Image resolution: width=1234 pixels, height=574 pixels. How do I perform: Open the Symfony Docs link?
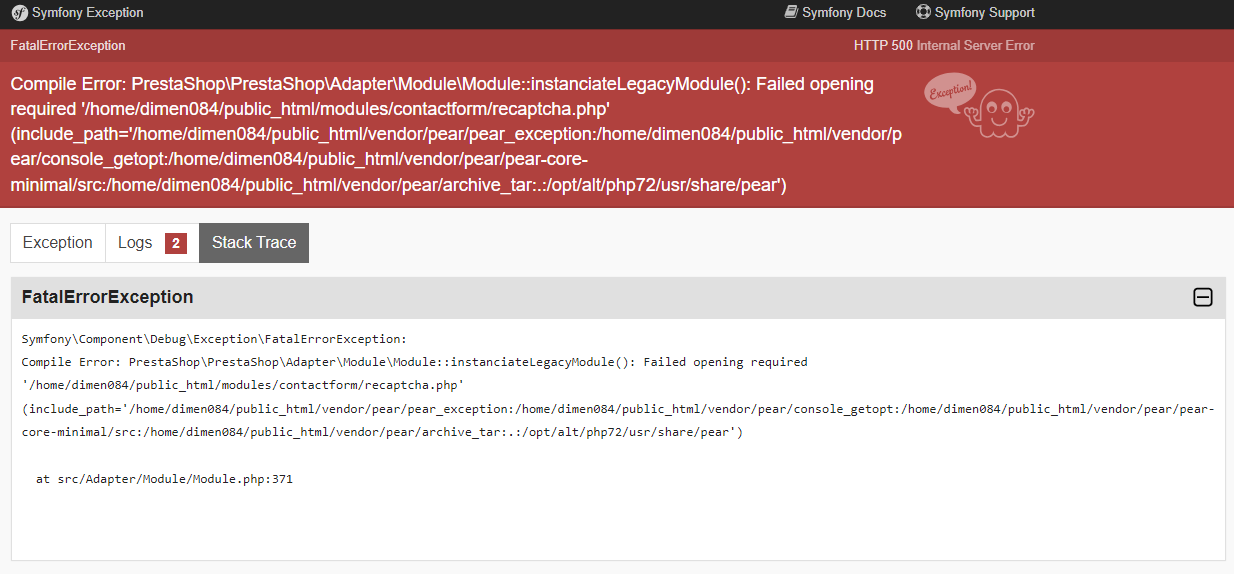pos(835,13)
